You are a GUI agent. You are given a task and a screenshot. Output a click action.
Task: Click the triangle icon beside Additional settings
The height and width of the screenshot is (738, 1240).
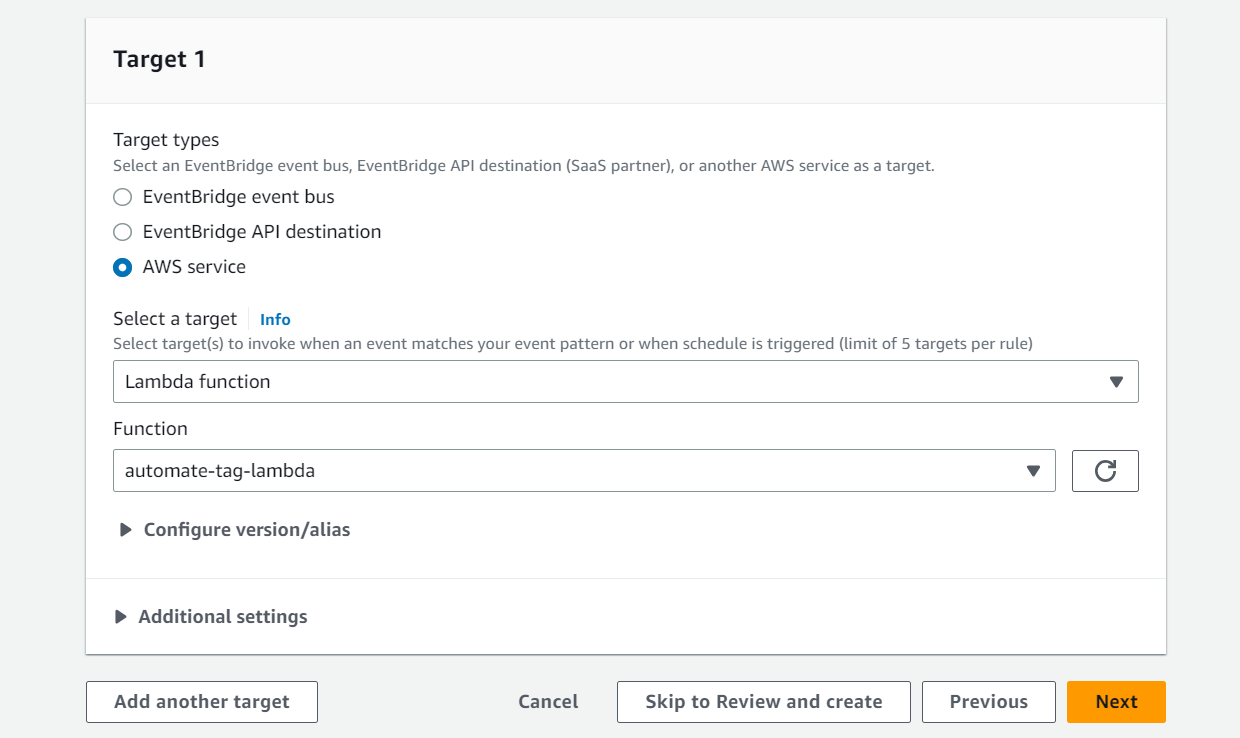121,617
